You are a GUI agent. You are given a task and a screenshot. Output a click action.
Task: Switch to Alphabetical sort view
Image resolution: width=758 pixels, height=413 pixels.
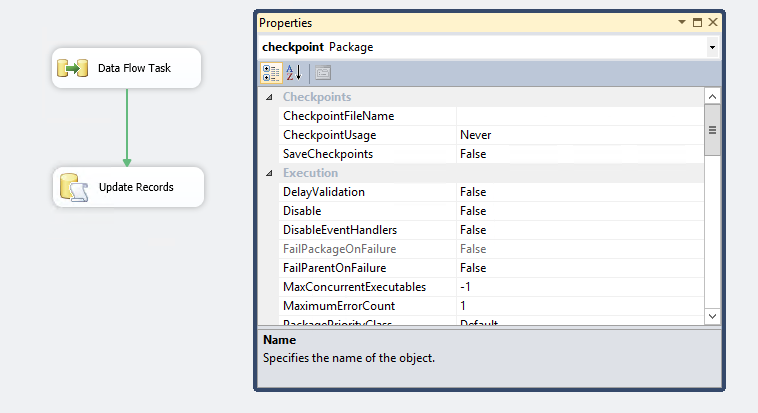click(x=294, y=73)
